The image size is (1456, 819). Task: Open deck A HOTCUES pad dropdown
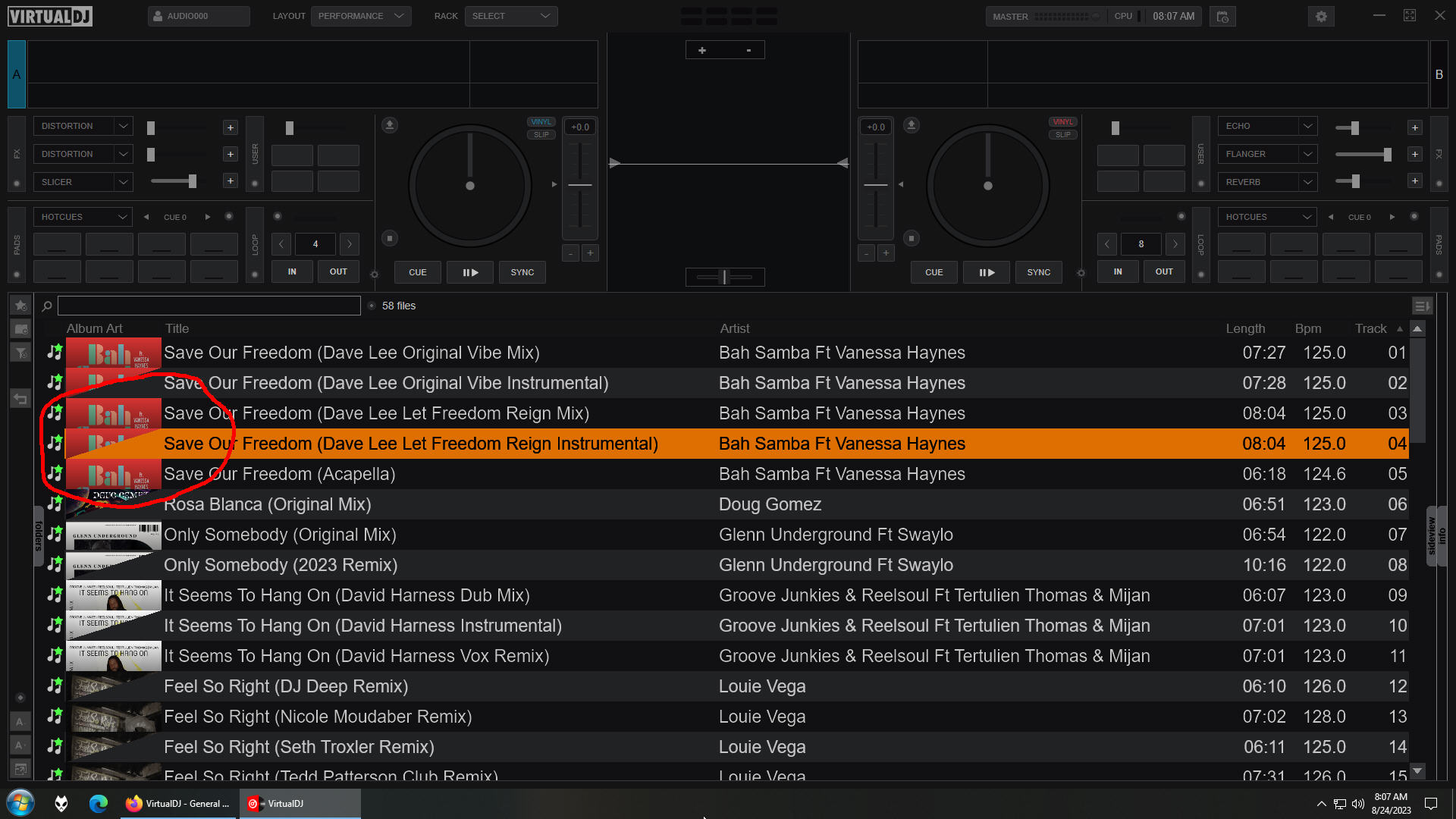point(83,217)
